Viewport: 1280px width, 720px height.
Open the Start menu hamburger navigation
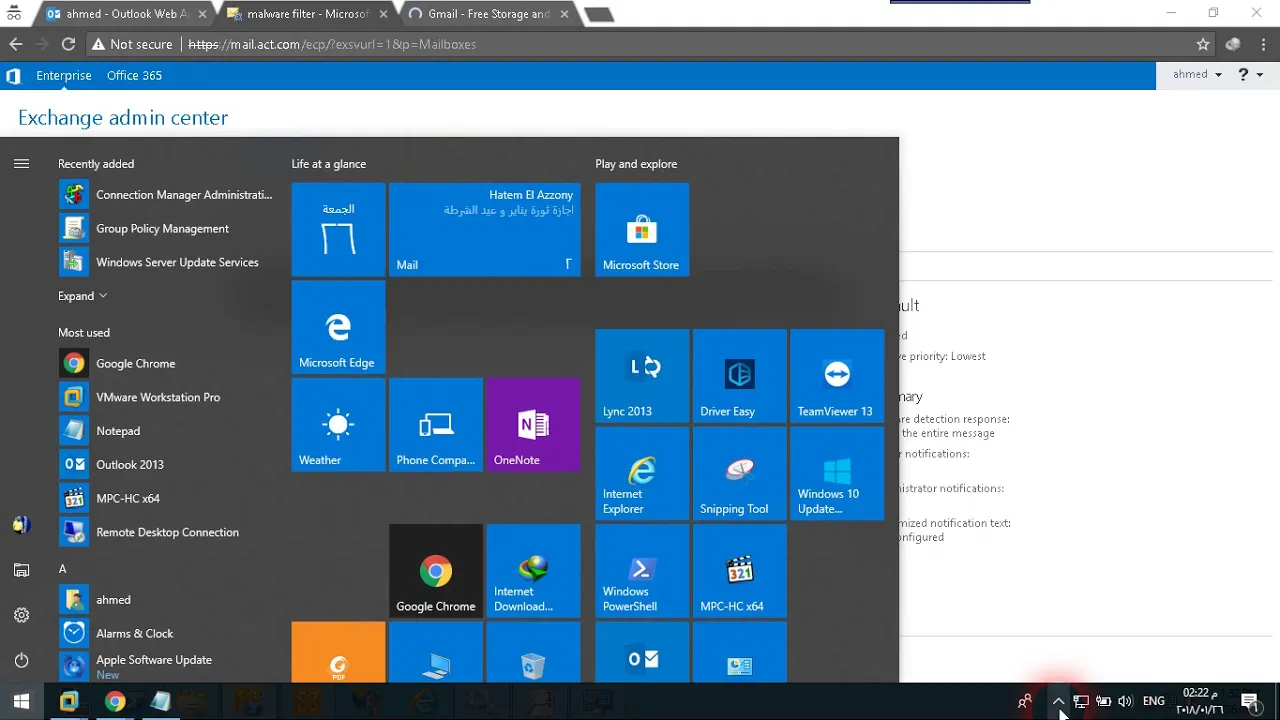pos(21,164)
